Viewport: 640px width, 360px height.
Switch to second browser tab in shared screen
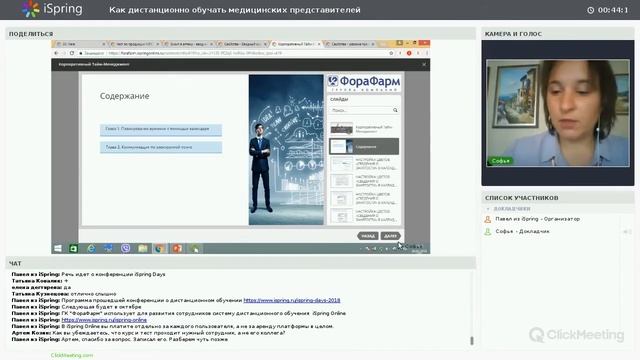tap(134, 44)
